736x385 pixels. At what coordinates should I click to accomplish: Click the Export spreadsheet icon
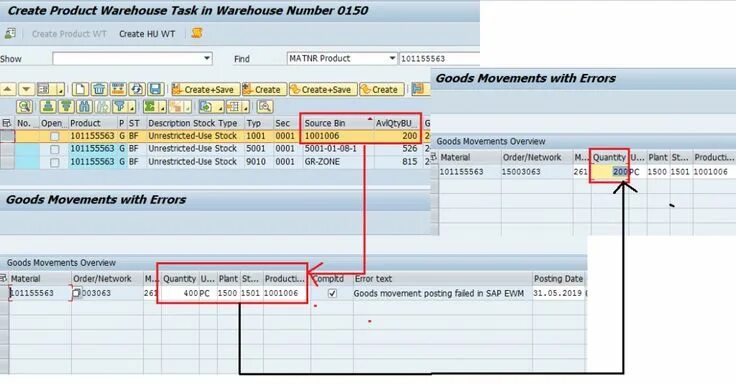[x=206, y=107]
